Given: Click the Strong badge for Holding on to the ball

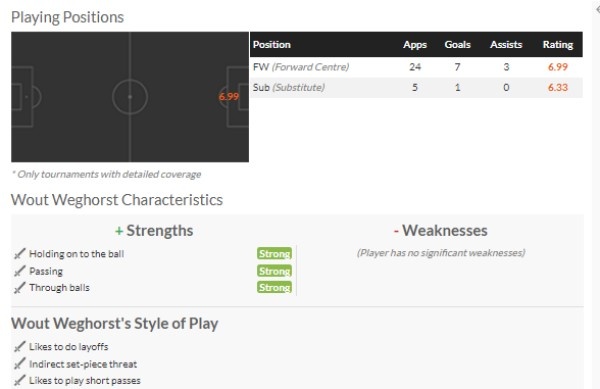Looking at the screenshot, I should click(x=274, y=254).
